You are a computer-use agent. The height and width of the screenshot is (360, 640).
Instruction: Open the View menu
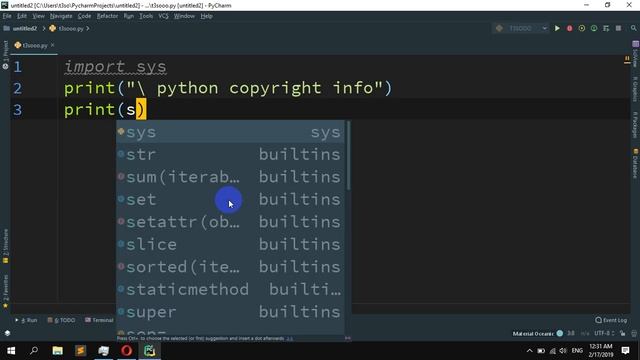[38, 16]
